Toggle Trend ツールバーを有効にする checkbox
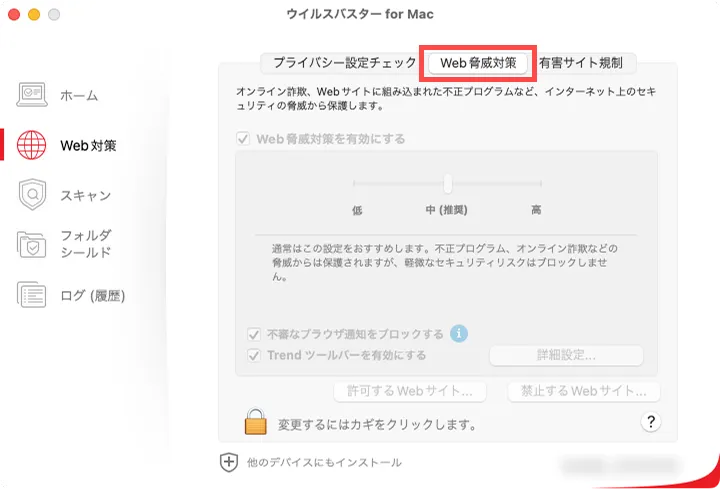 click(254, 355)
